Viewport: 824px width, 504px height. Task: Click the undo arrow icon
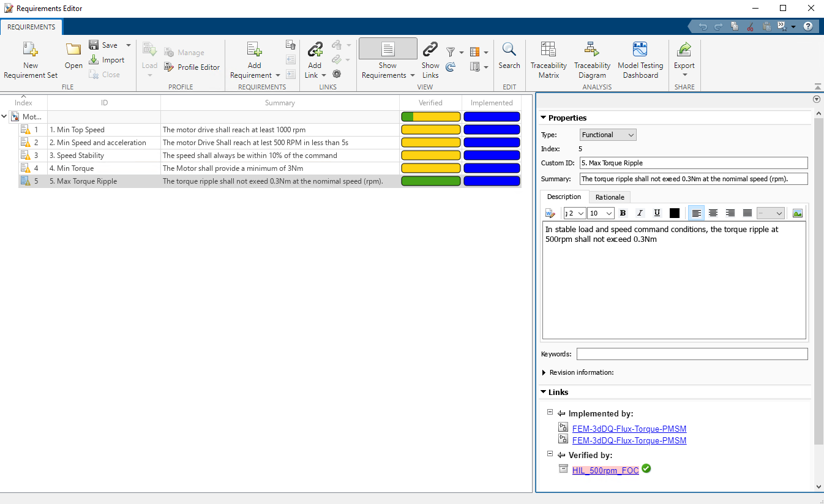[x=703, y=26]
